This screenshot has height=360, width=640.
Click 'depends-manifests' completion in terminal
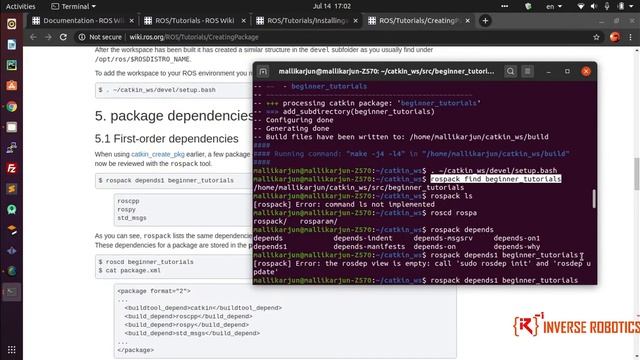pyautogui.click(x=369, y=247)
